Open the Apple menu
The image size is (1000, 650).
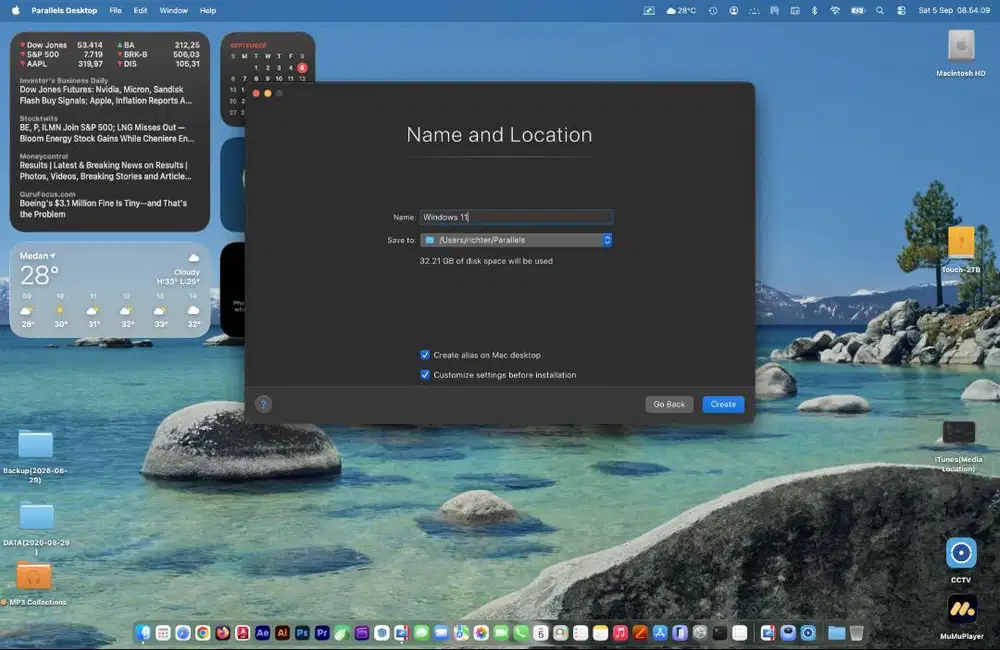point(15,10)
